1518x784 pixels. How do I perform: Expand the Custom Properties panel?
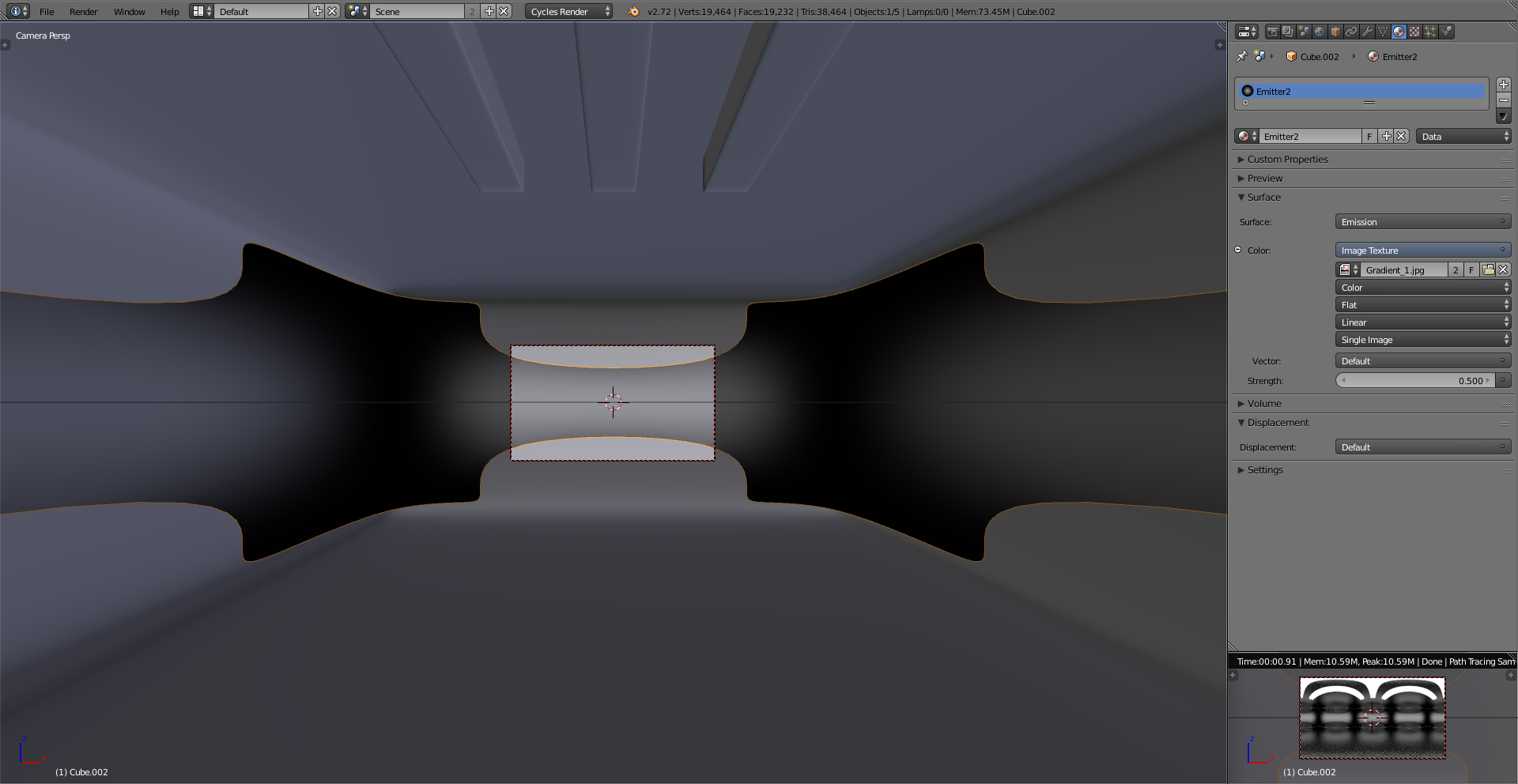[x=1287, y=159]
